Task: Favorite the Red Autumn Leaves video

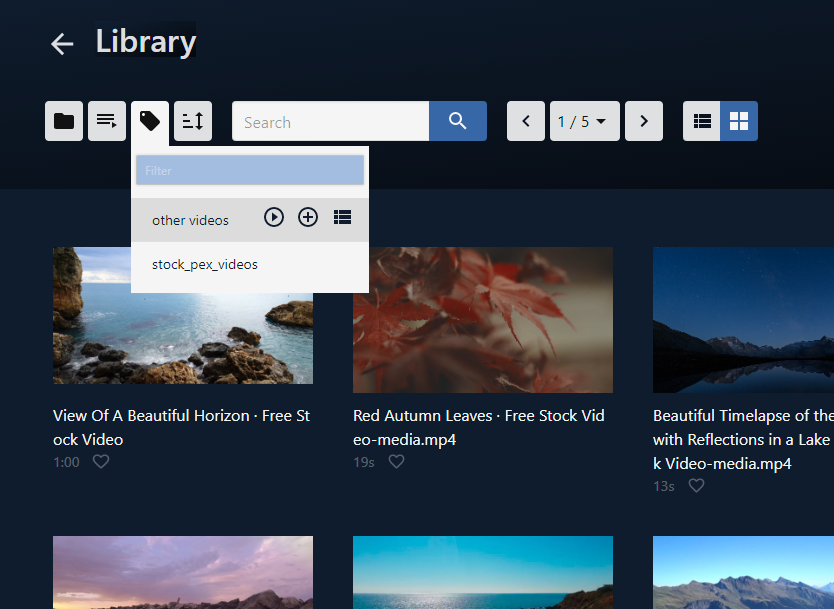Action: (396, 461)
